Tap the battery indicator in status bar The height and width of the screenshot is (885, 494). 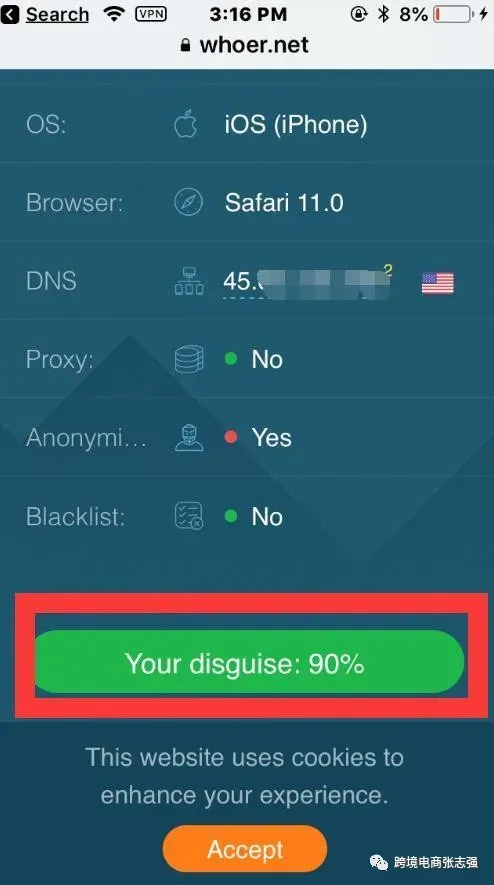click(453, 14)
